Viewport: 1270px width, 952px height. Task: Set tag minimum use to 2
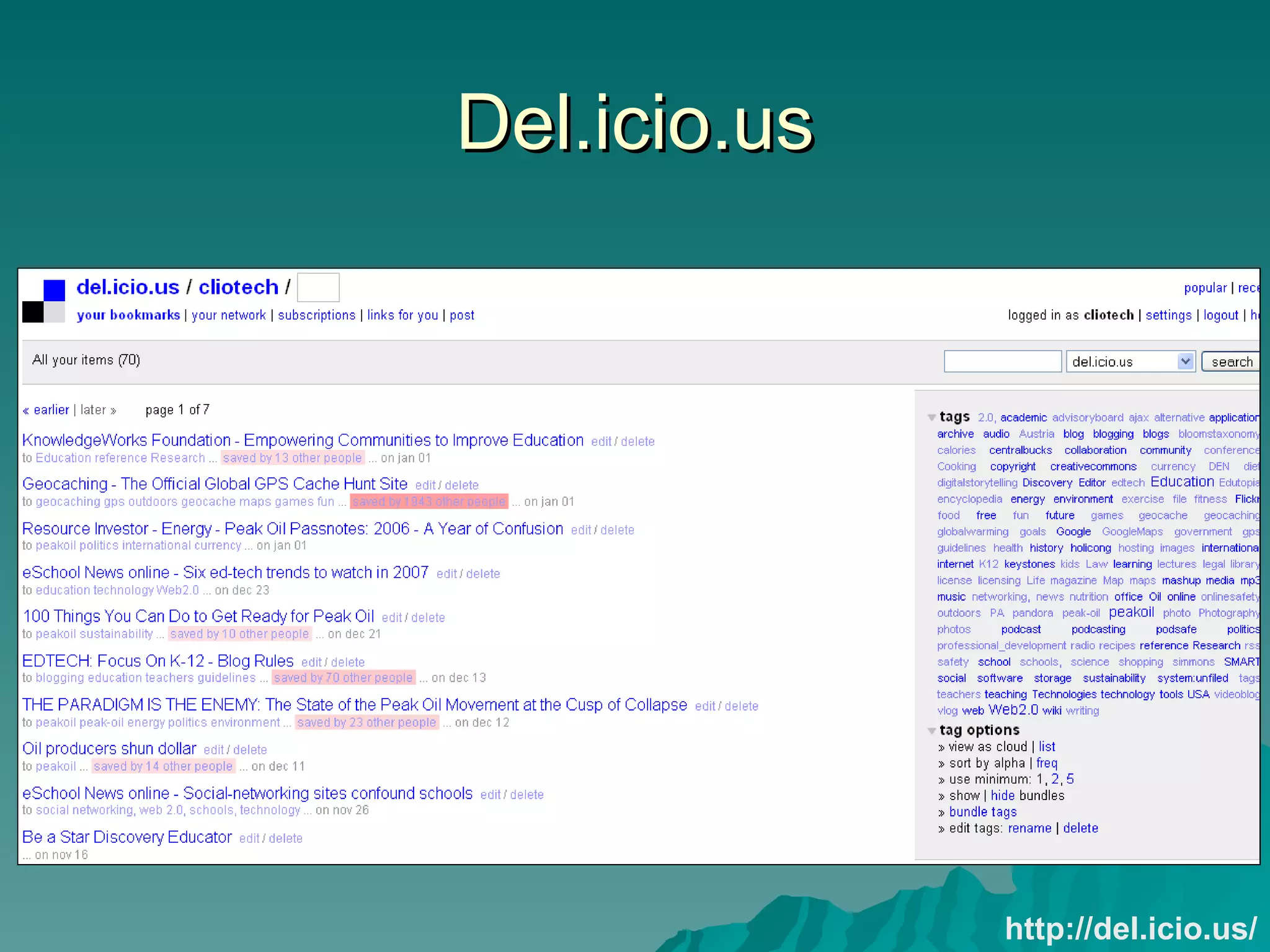pyautogui.click(x=1055, y=779)
